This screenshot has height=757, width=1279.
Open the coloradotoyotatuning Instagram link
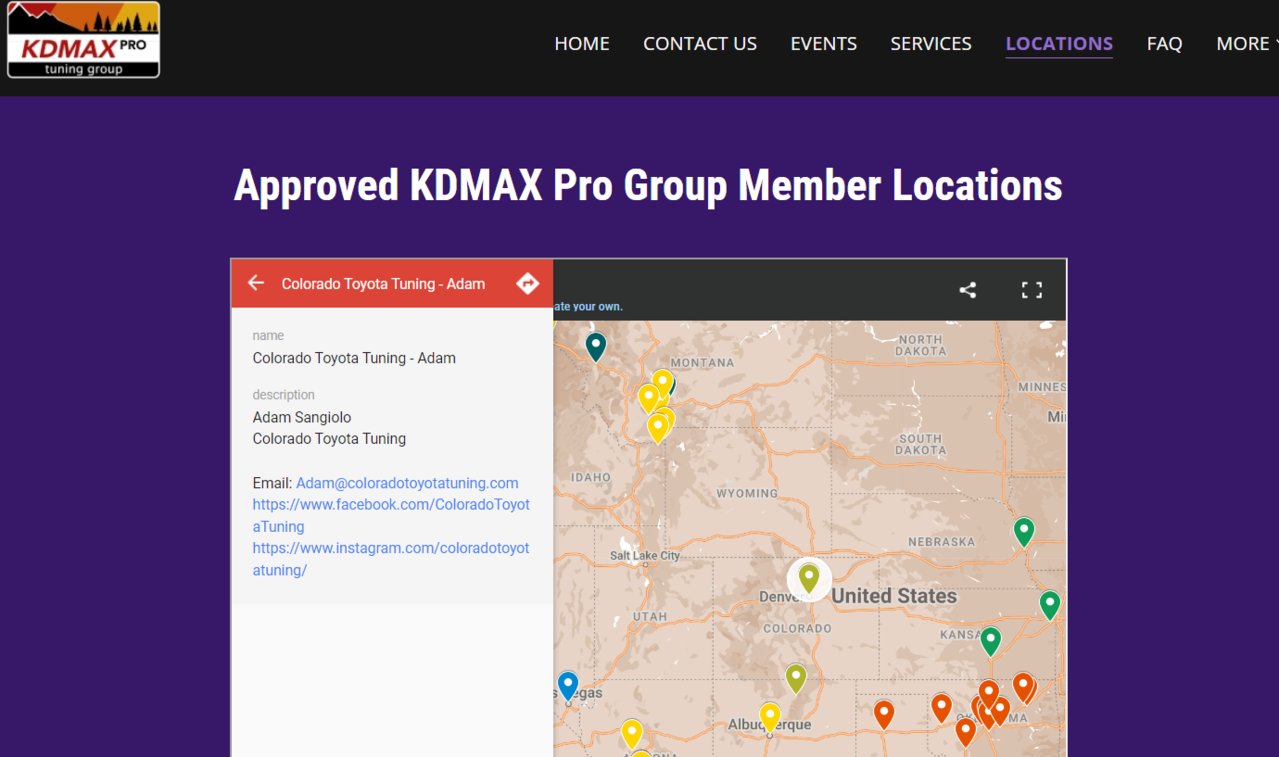pyautogui.click(x=391, y=559)
